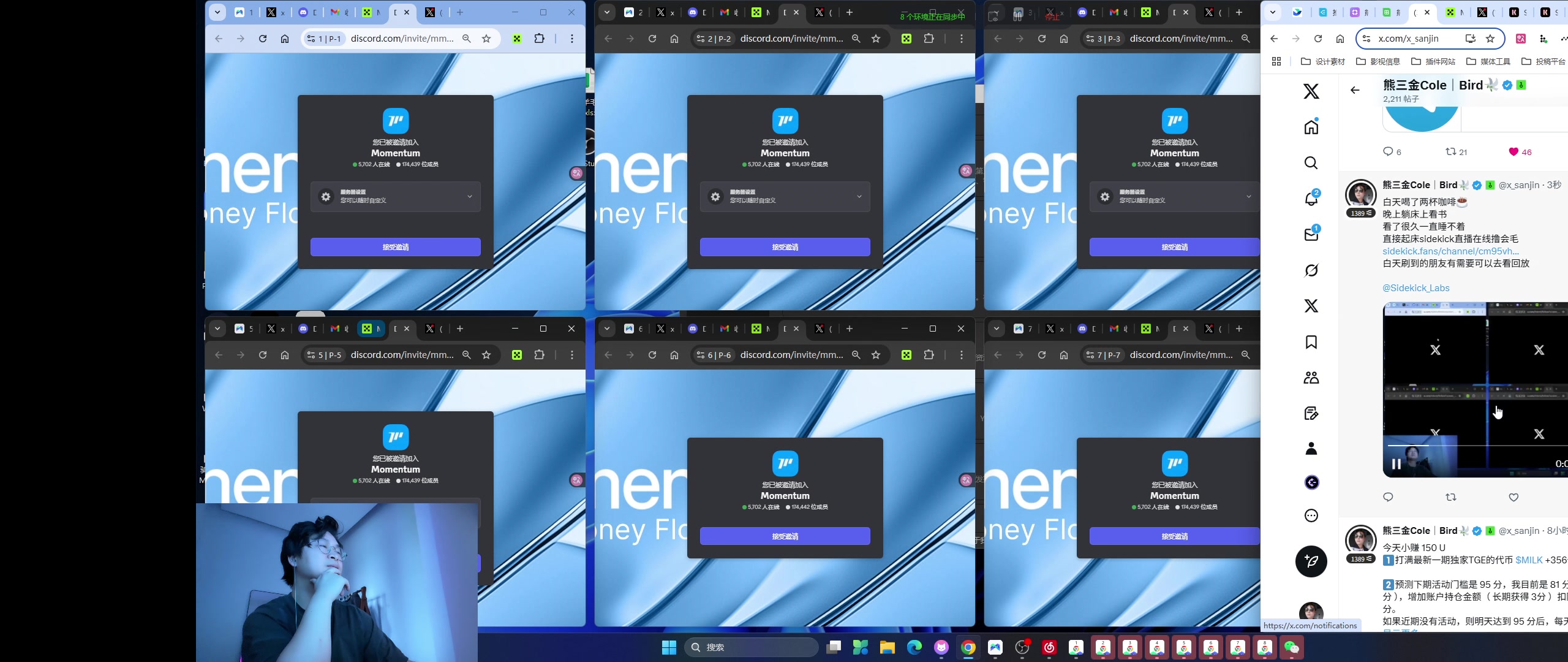
Task: Switch to green OKX tab in P-5 window
Action: tap(371, 329)
